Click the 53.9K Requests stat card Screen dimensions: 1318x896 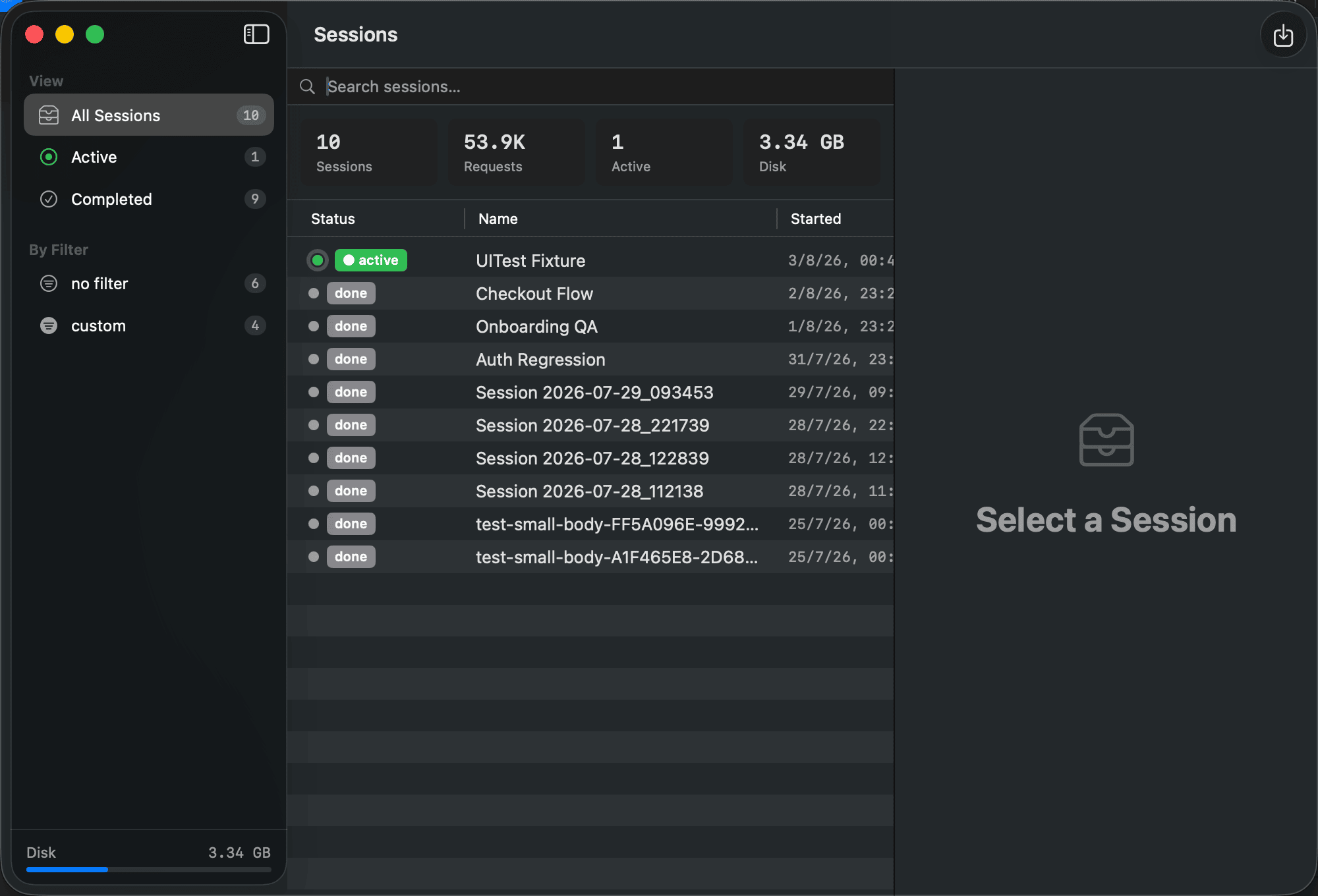[x=517, y=152]
